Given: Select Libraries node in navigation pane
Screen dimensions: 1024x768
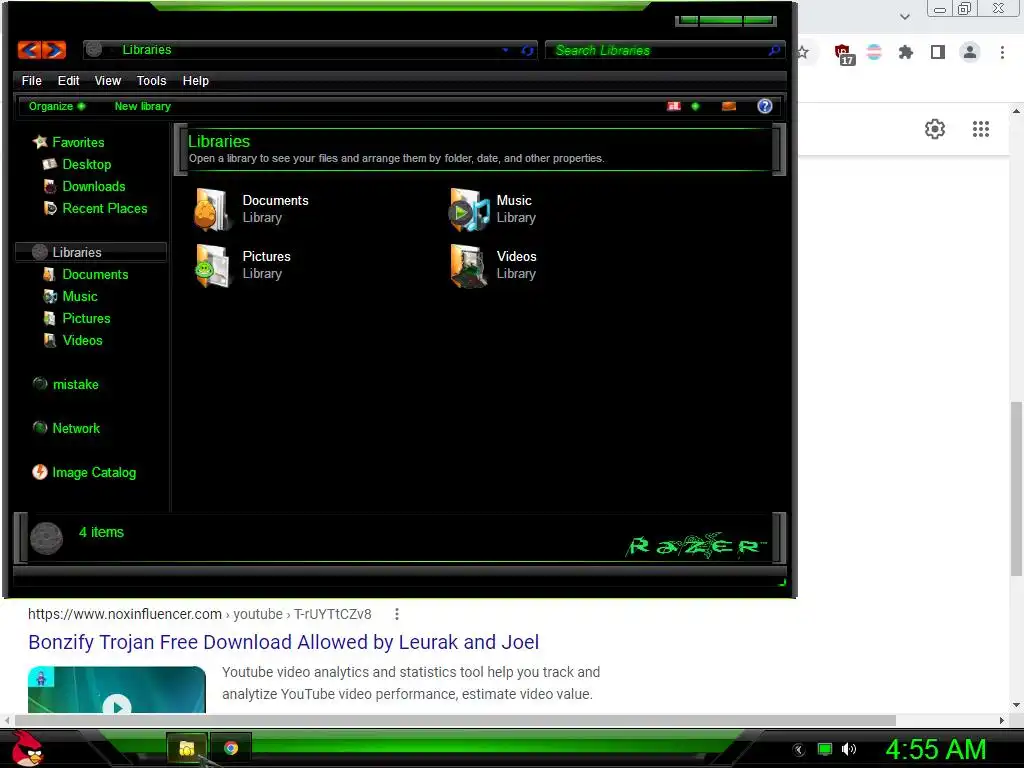Looking at the screenshot, I should point(91,252).
